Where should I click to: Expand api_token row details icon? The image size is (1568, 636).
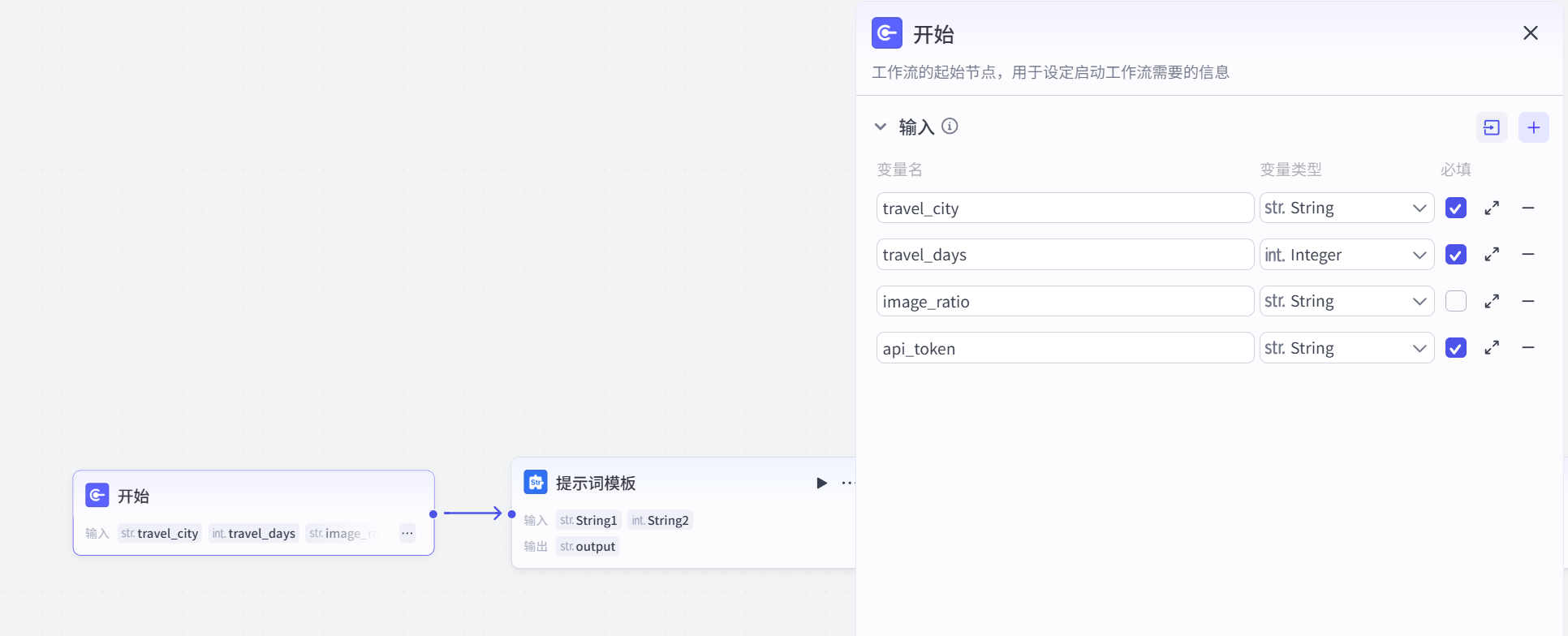(x=1492, y=348)
